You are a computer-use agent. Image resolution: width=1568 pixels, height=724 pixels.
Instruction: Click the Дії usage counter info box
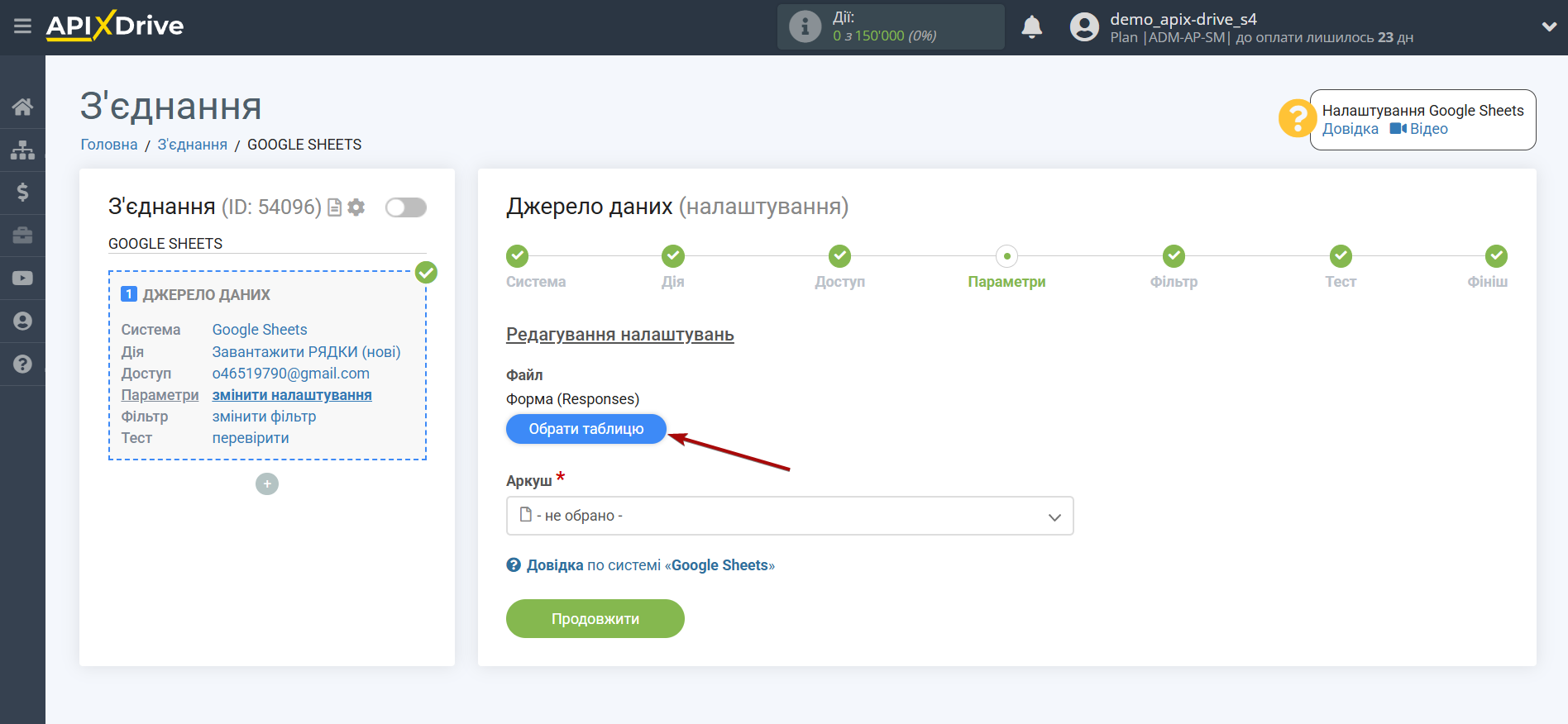890,27
